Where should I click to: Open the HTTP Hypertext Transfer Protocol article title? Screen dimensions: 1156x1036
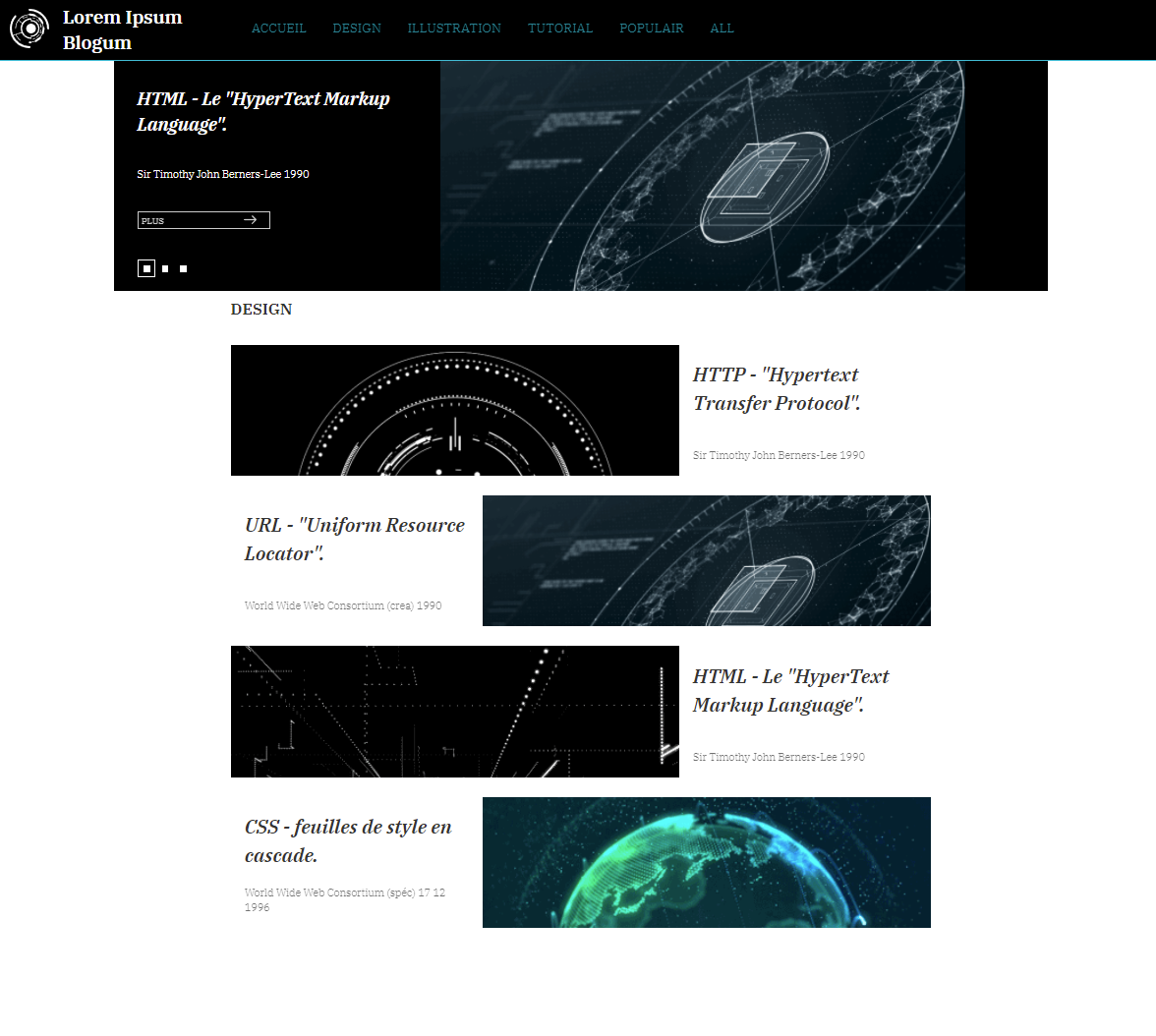[x=777, y=388]
